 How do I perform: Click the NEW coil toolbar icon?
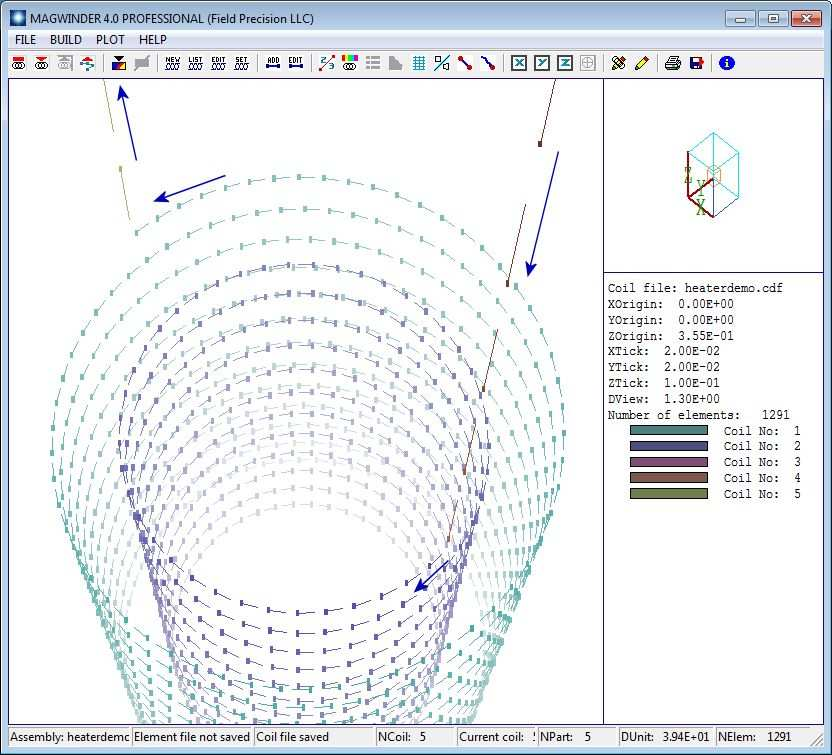tap(173, 63)
